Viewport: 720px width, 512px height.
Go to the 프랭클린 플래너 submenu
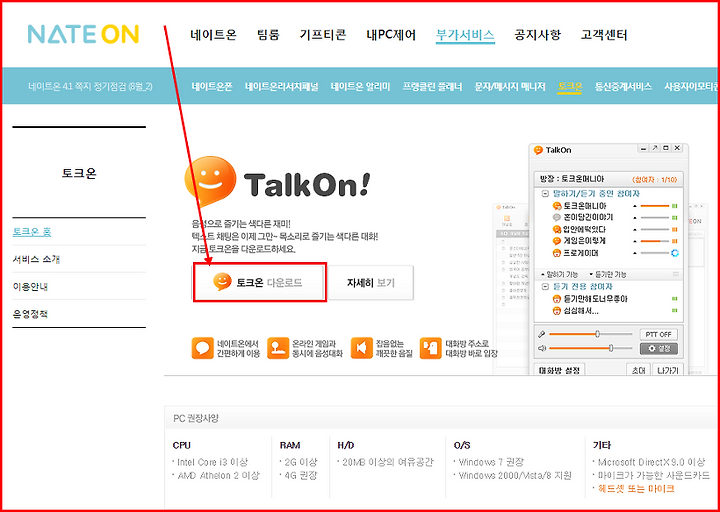432,86
